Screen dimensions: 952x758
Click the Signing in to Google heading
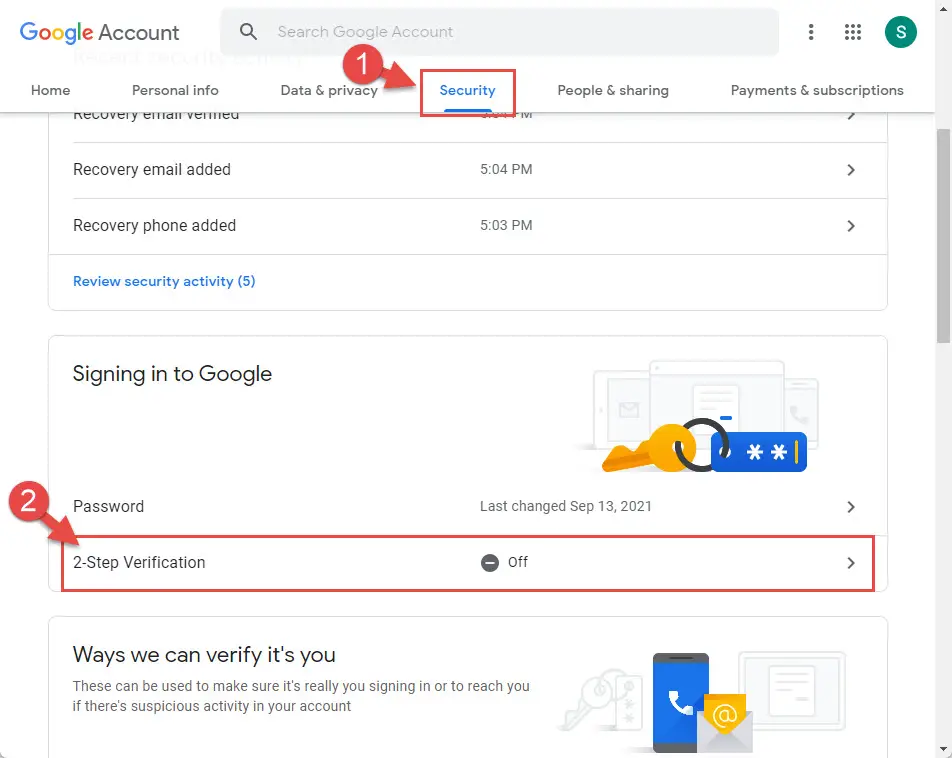172,374
